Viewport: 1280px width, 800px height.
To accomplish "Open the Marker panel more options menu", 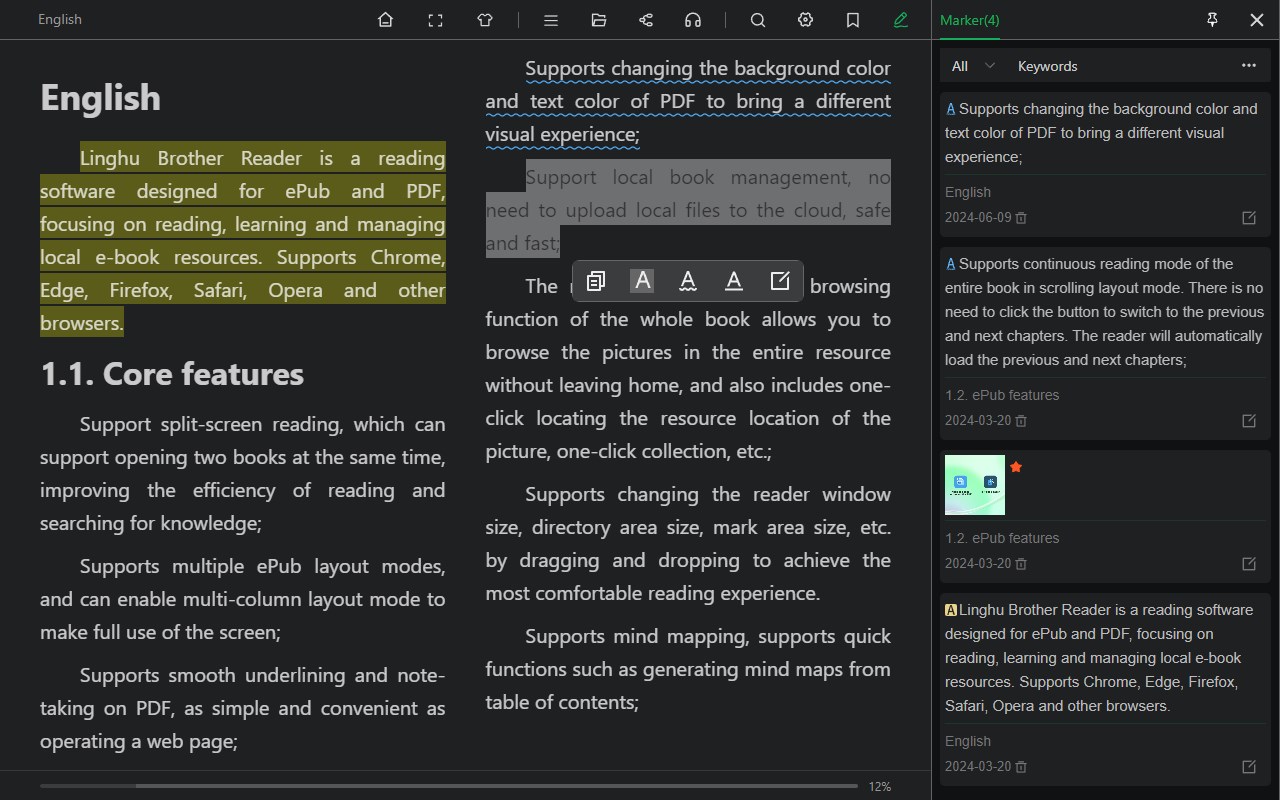I will click(x=1249, y=66).
